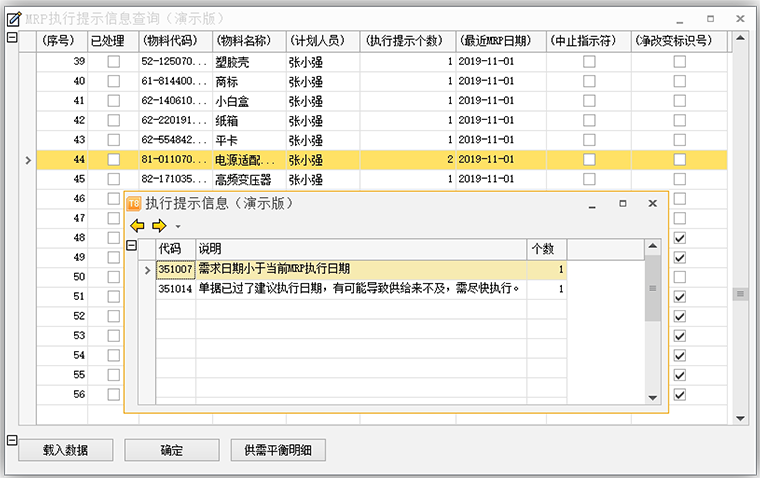The height and width of the screenshot is (478, 760).
Task: Toggle 中止指示符 checkbox for row 43
Action: 589,140
